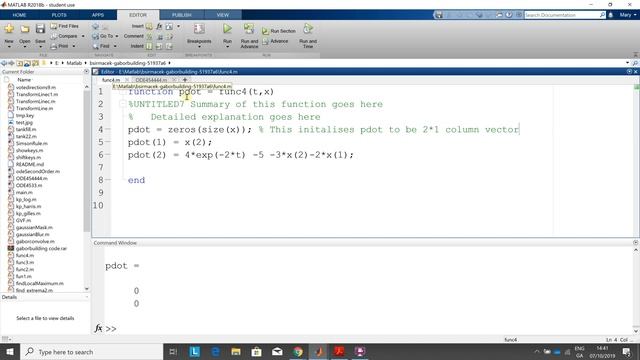Image resolution: width=640 pixels, height=360 pixels.
Task: Switch to the HOME ribbon tab
Action: (x=19, y=15)
